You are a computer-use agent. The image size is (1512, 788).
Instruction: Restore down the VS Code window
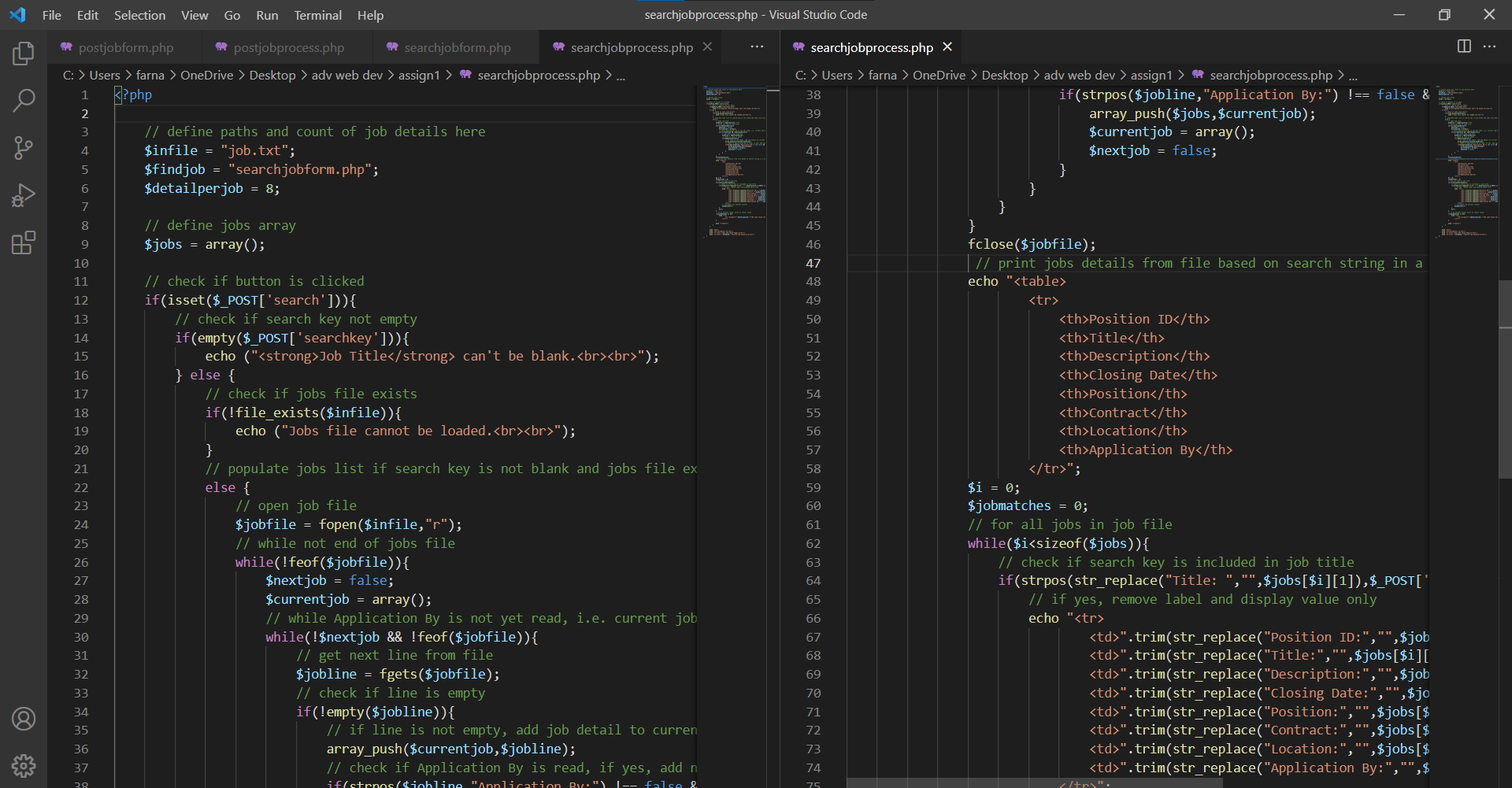1444,14
